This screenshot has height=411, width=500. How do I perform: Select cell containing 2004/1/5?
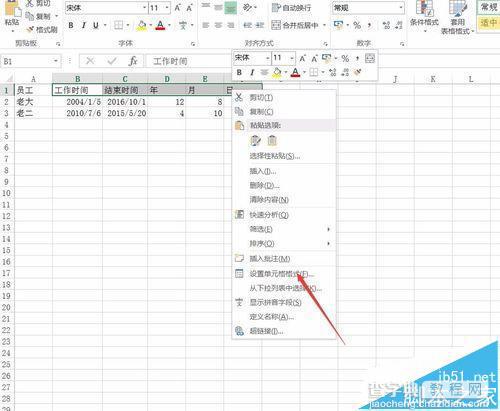(77, 102)
